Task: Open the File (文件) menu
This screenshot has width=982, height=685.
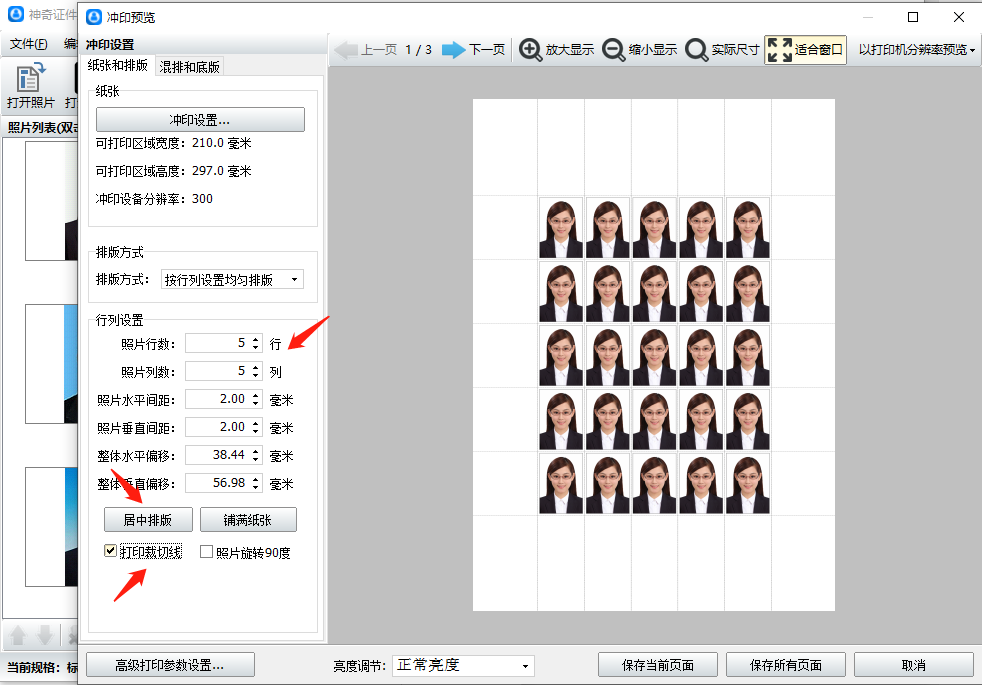Action: click(28, 44)
